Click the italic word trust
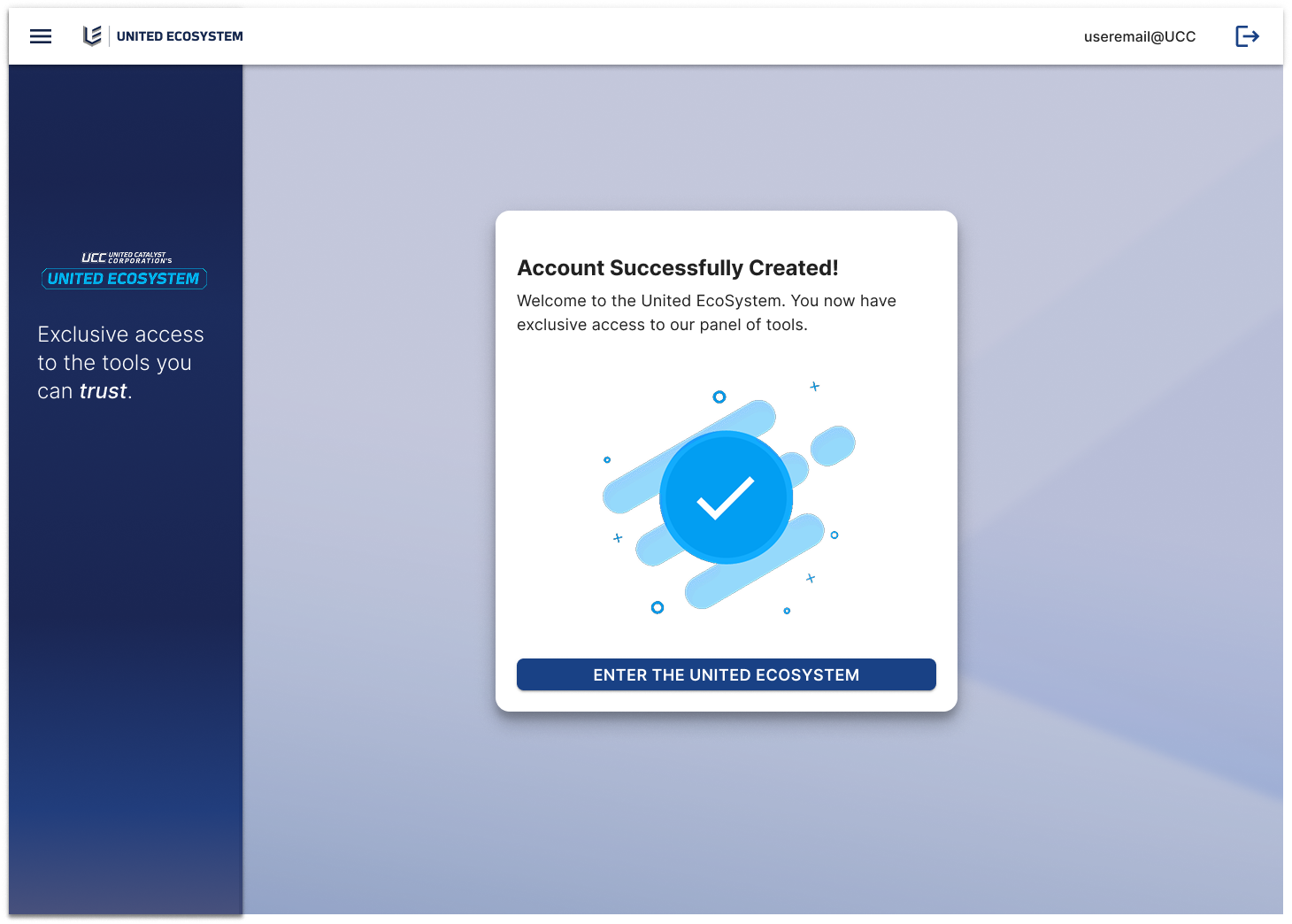 [103, 391]
